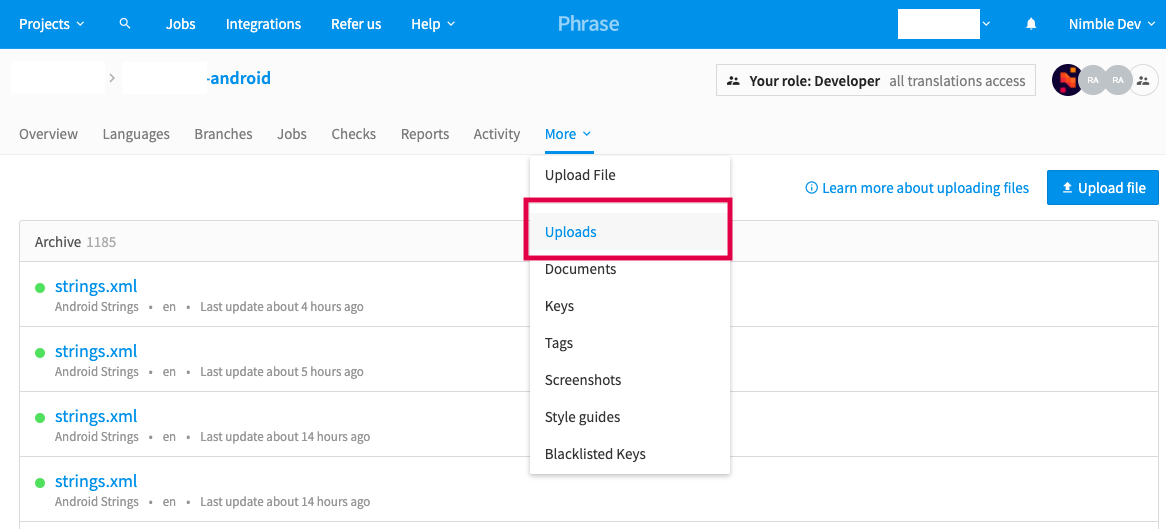
Task: Open Learn more about uploading files link
Action: (x=925, y=188)
